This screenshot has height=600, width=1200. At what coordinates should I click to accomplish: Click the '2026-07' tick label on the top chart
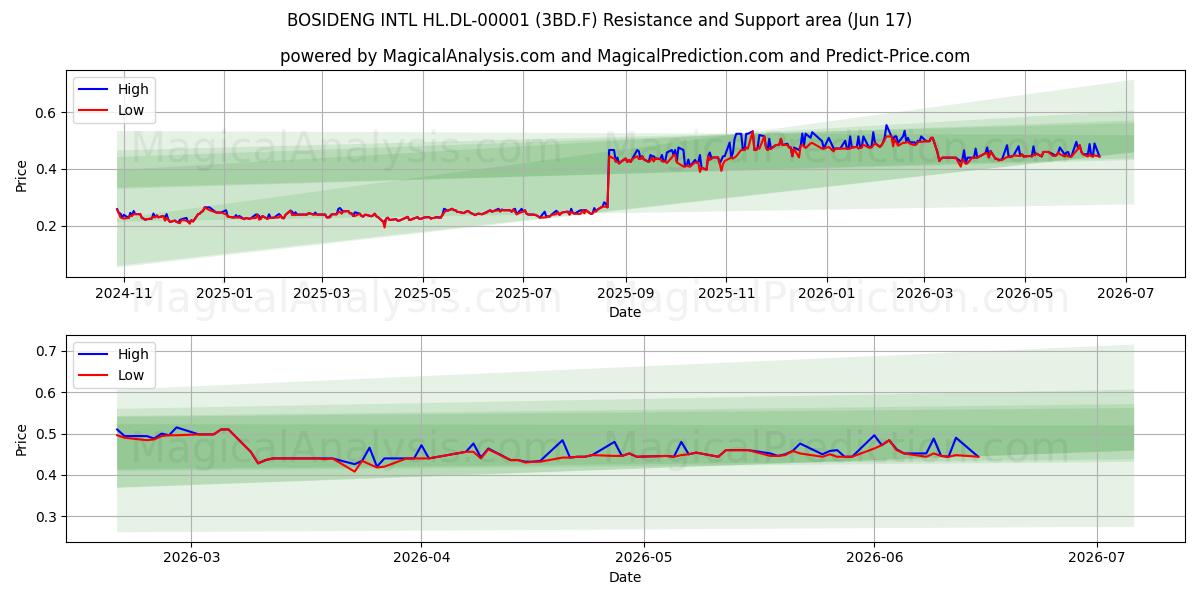pos(1126,295)
